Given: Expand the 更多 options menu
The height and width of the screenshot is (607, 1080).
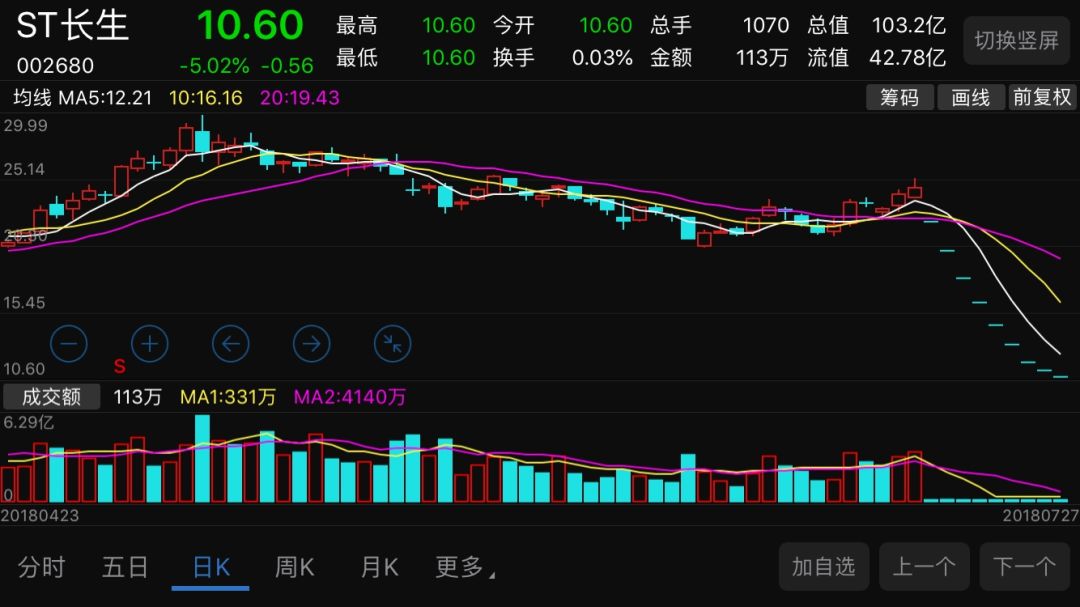Looking at the screenshot, I should 465,567.
